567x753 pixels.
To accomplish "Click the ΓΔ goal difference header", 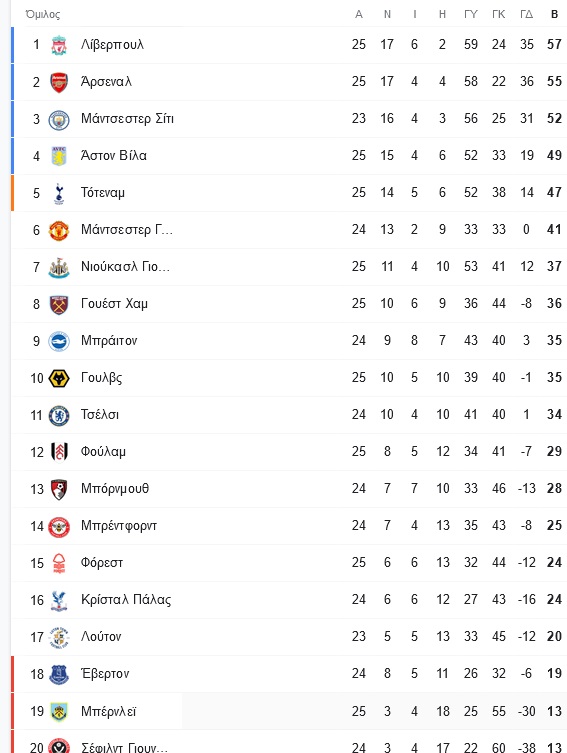I will coord(526,14).
